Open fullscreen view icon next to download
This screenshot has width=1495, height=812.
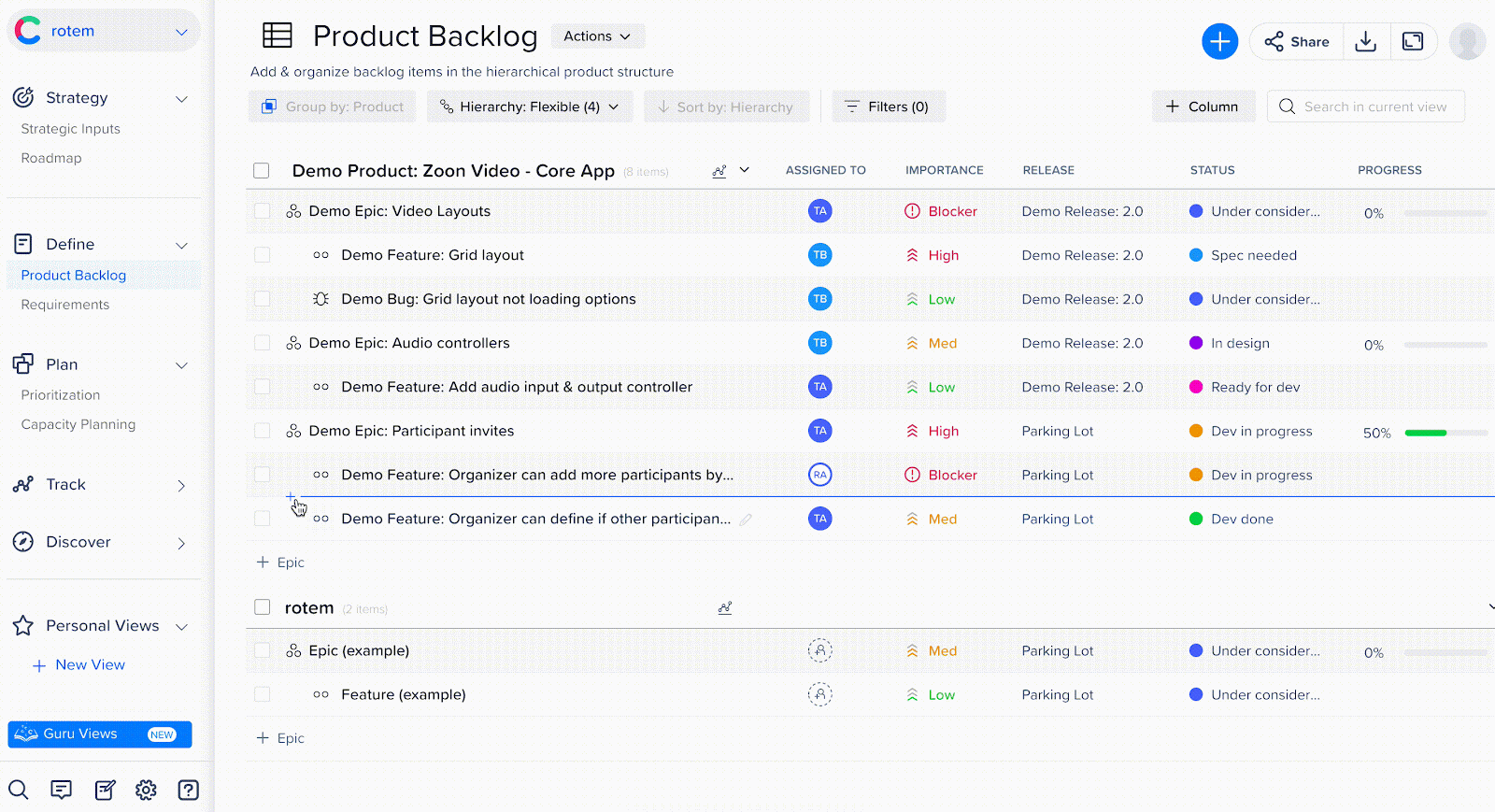(x=1413, y=41)
